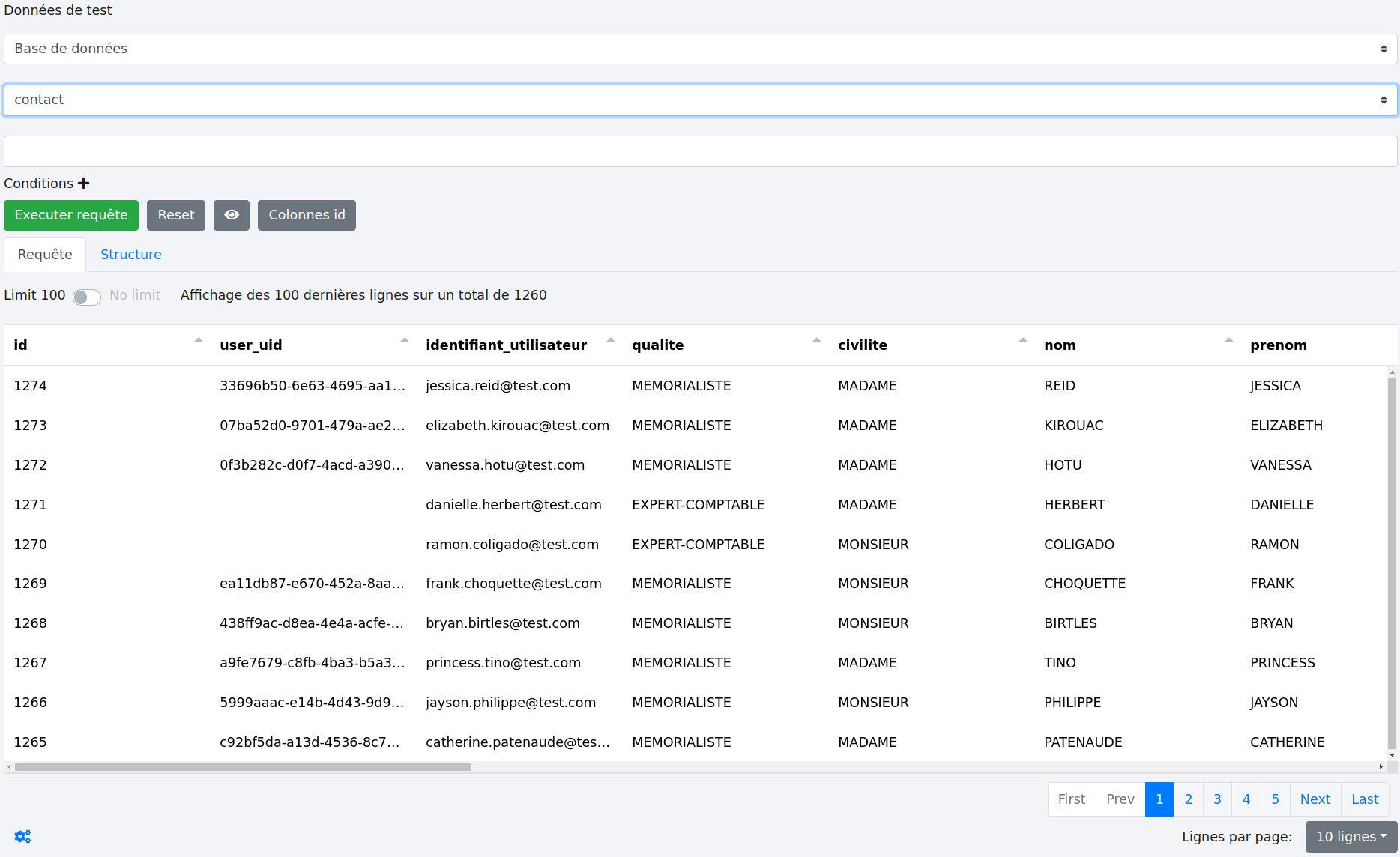The width and height of the screenshot is (1400, 857).
Task: Open the contact table dropdown
Action: [700, 100]
